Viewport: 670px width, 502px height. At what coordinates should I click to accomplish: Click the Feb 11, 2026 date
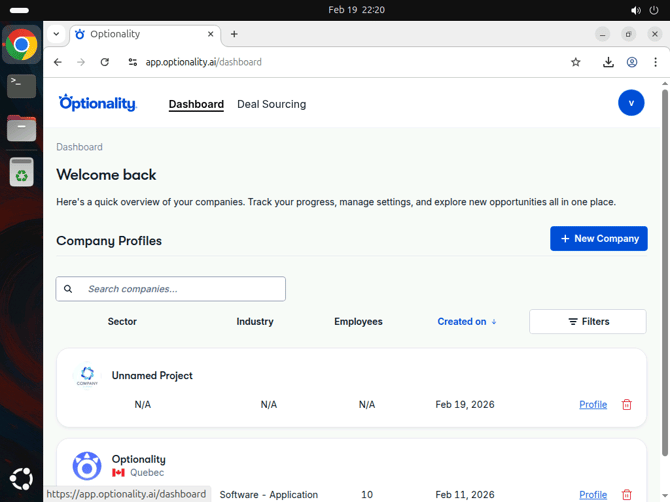pyautogui.click(x=465, y=494)
